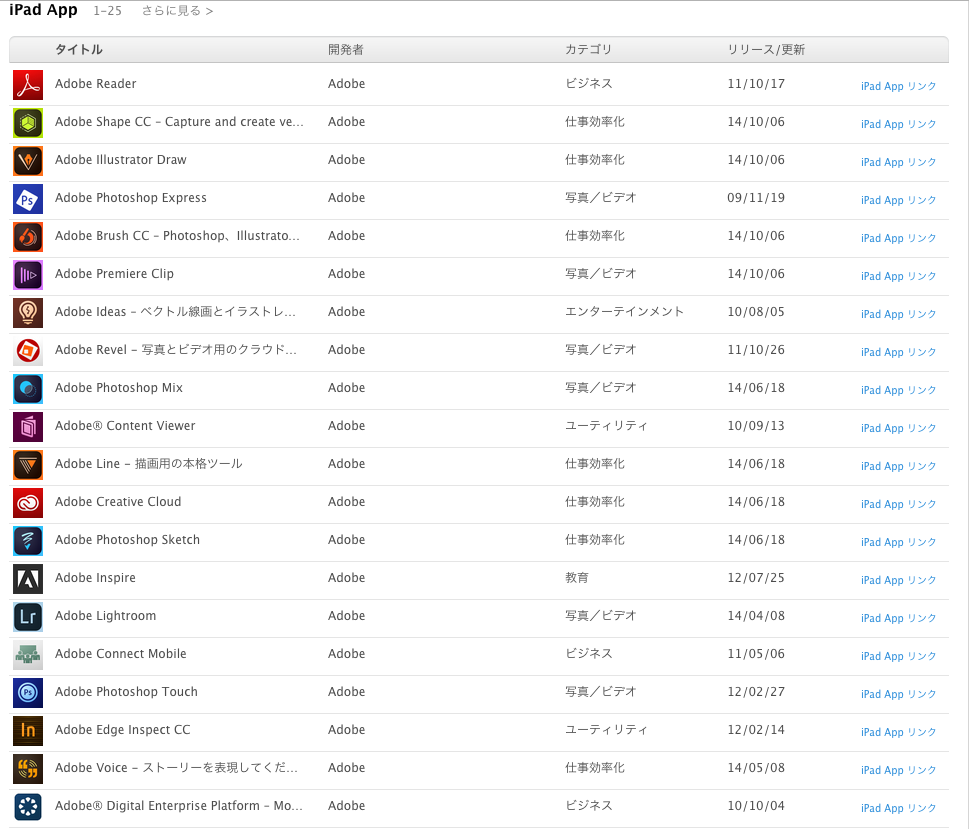Select the Adobe Premiere Clip title
Viewport: 969px width, 829px height.
(x=114, y=274)
